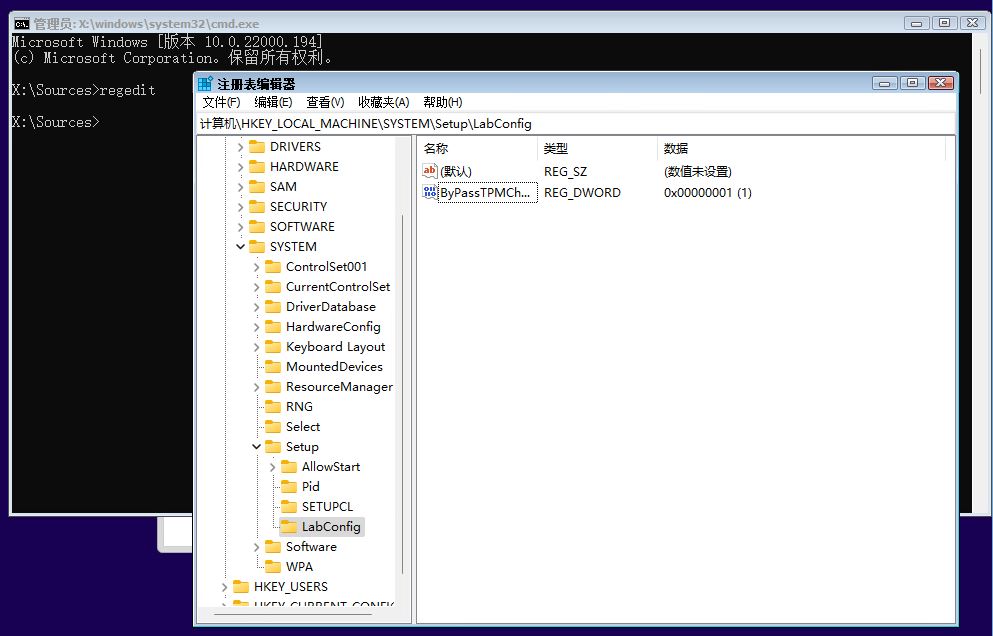This screenshot has width=993, height=636.
Task: Click the Setup folder icon
Action: coord(272,447)
